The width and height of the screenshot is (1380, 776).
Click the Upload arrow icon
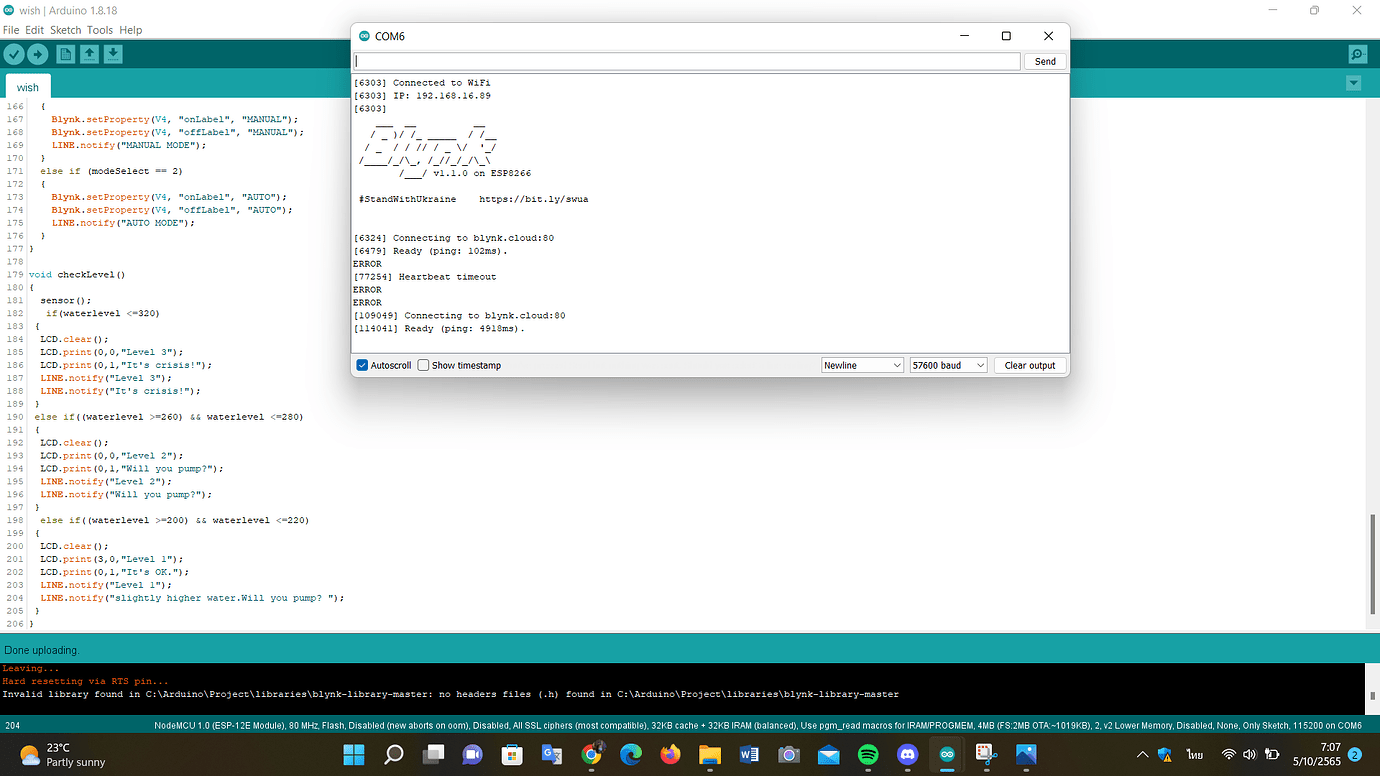click(38, 54)
